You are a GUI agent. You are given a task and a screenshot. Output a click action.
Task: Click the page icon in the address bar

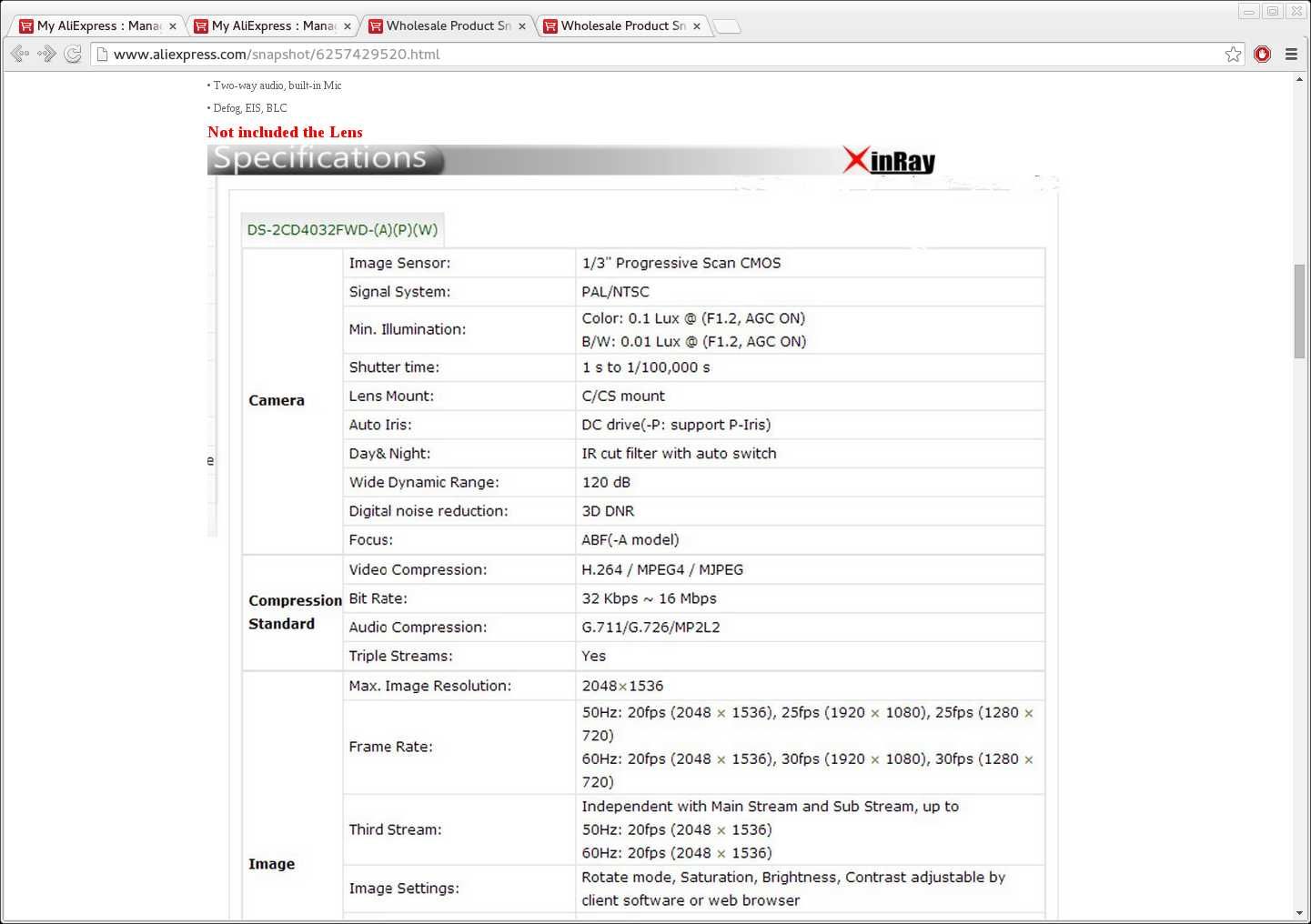click(x=103, y=55)
